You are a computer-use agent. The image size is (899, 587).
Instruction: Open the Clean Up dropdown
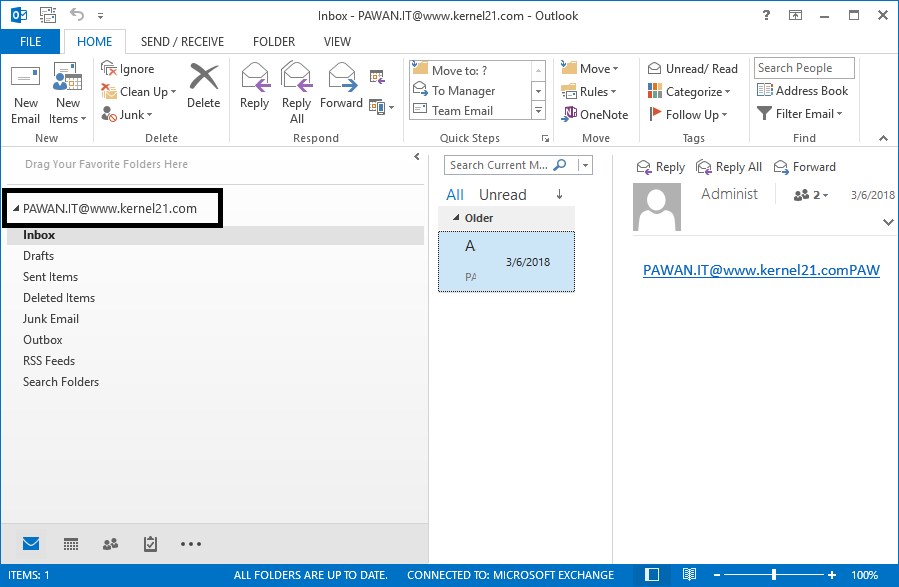click(139, 92)
